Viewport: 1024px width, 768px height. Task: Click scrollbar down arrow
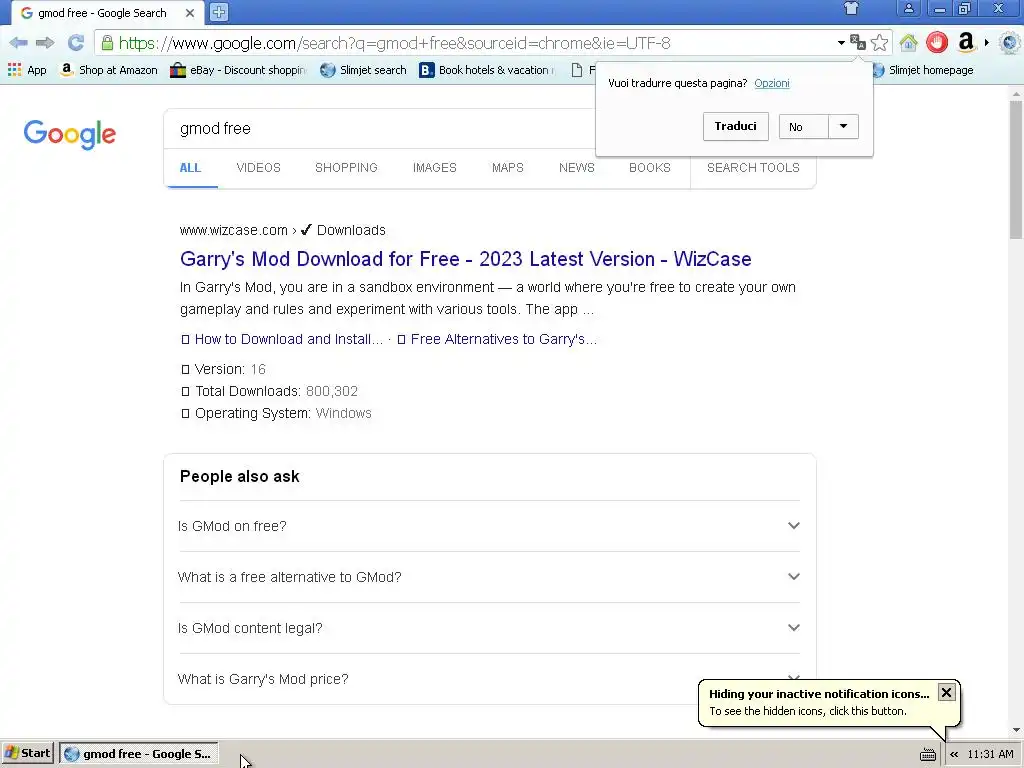[1016, 730]
